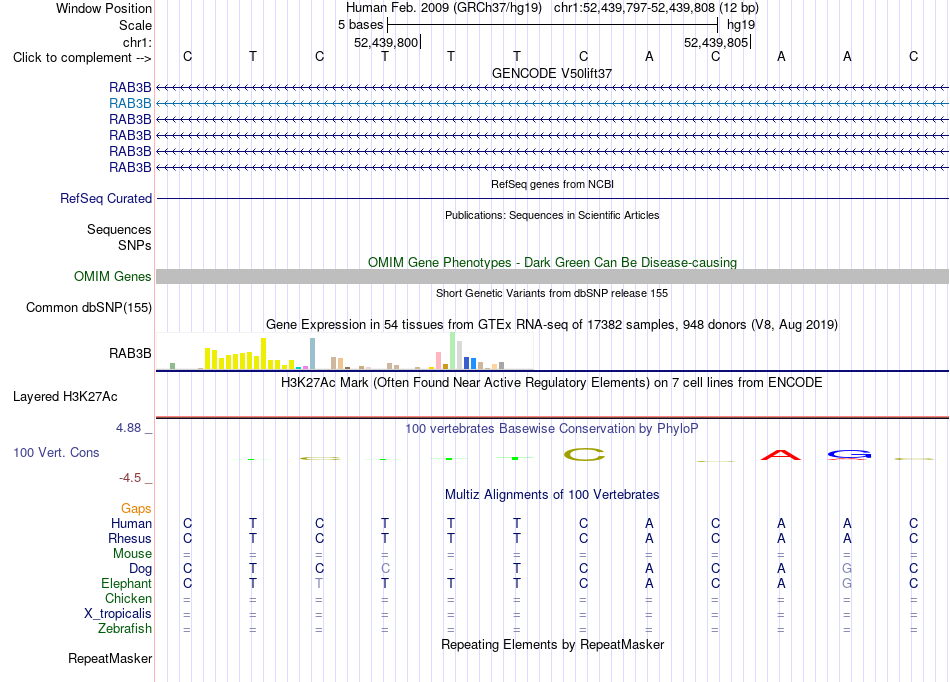This screenshot has width=950, height=682.
Task: Click the 5 bases scale bar
Action: [x=552, y=25]
